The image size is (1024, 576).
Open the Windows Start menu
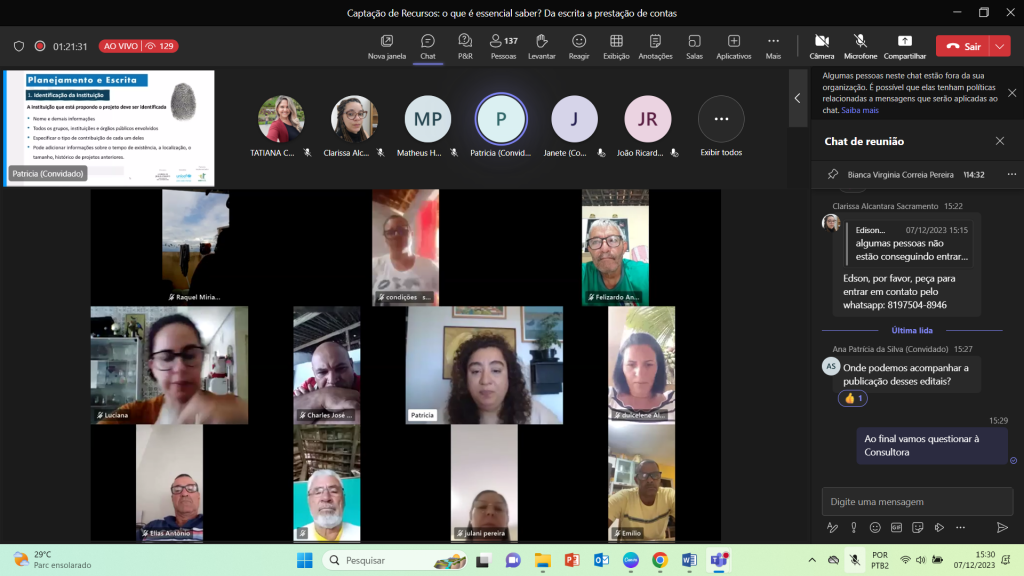tap(304, 560)
